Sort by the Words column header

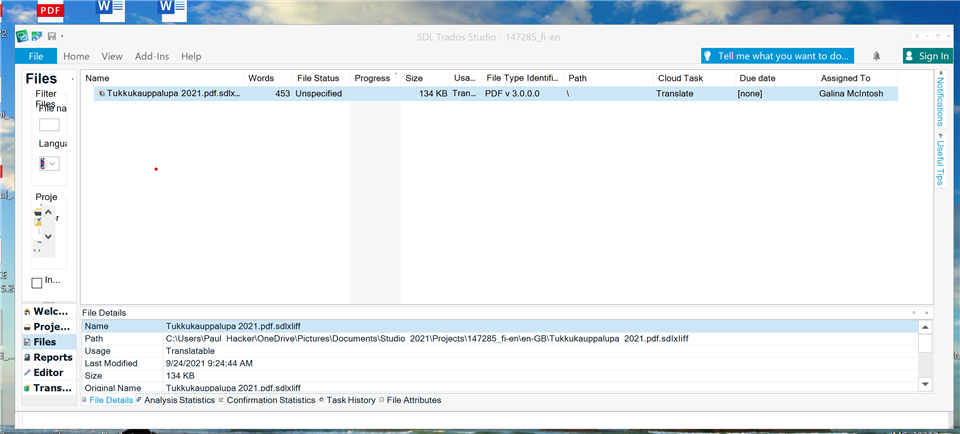pyautogui.click(x=268, y=78)
